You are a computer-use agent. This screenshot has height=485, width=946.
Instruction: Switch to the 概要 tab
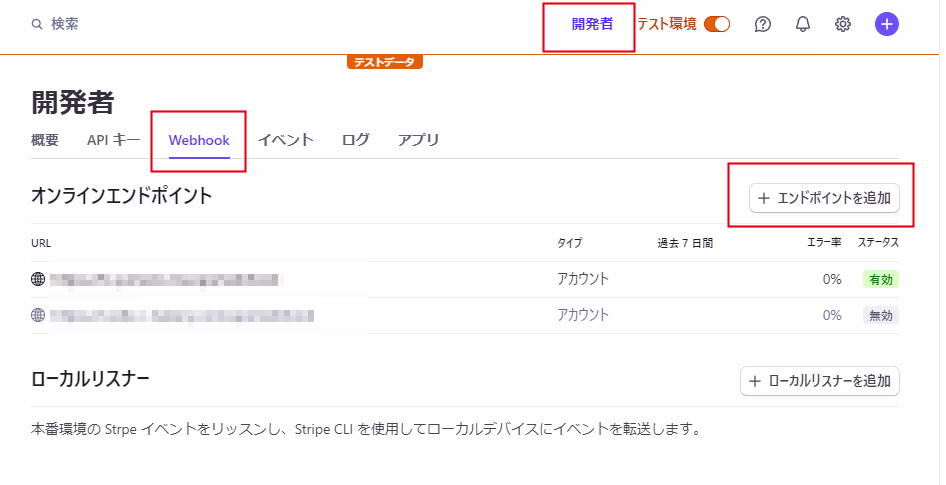click(x=45, y=140)
